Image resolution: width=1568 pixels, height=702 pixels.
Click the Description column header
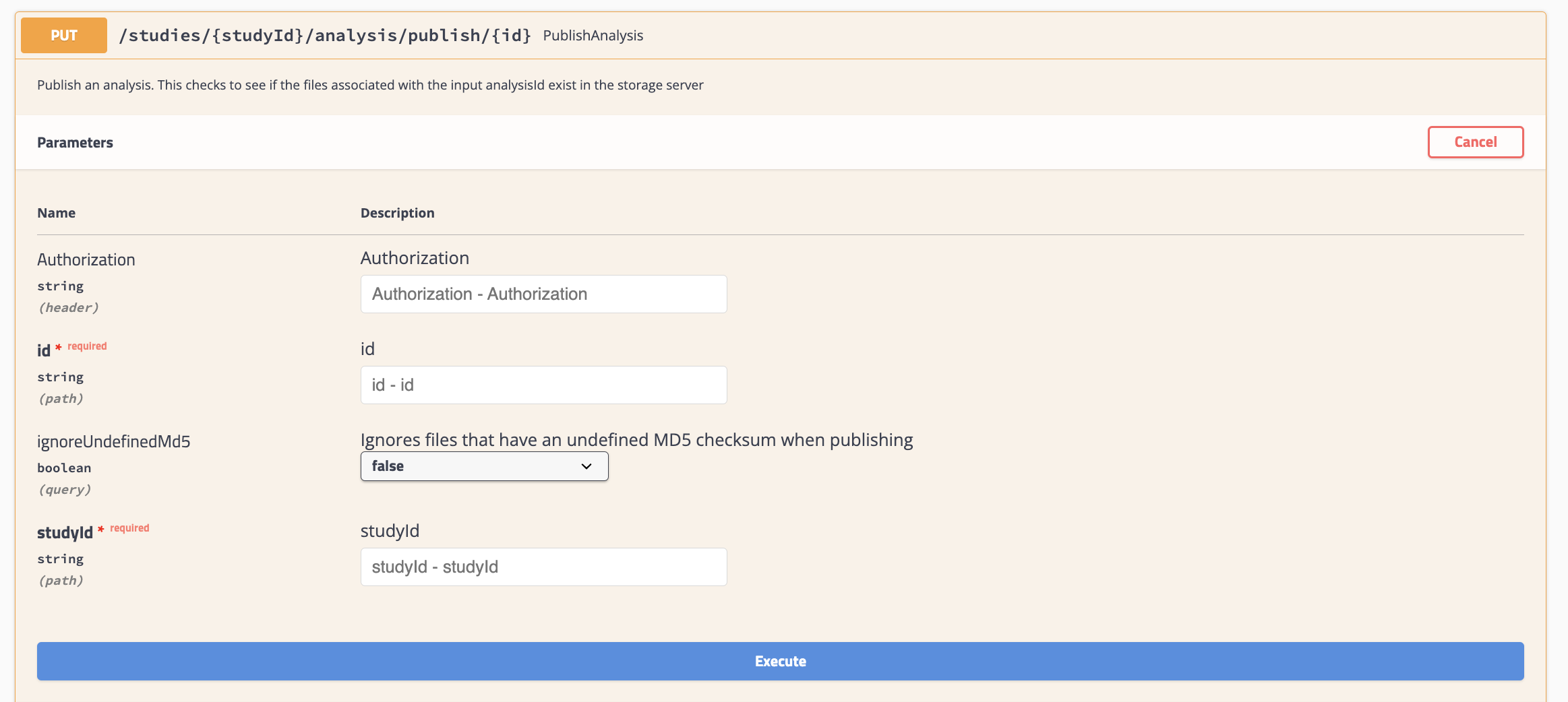(397, 213)
